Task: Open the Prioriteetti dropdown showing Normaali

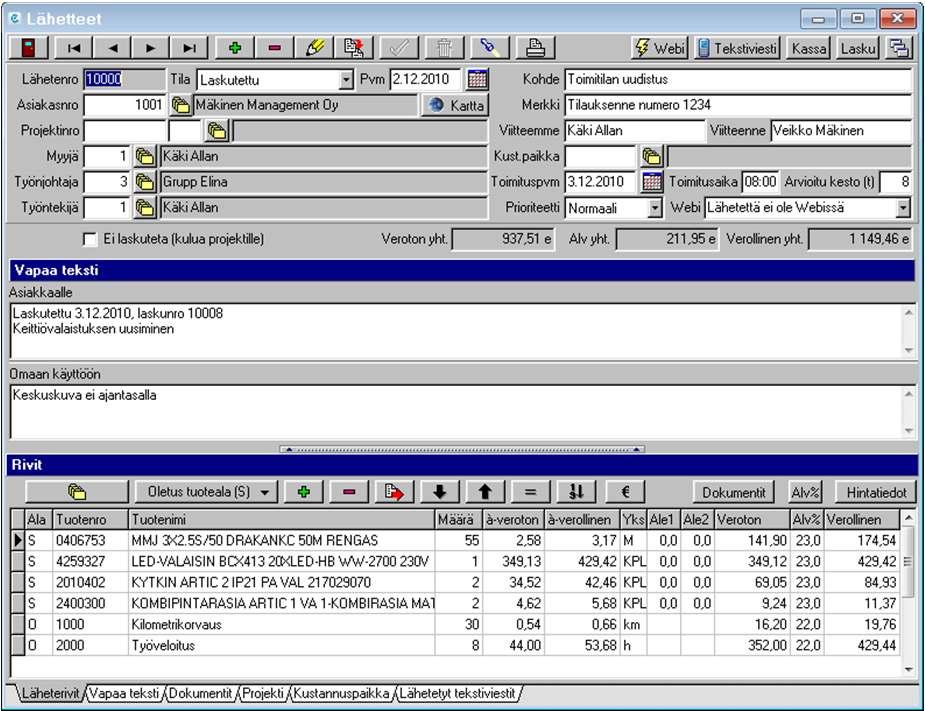Action: [x=655, y=208]
